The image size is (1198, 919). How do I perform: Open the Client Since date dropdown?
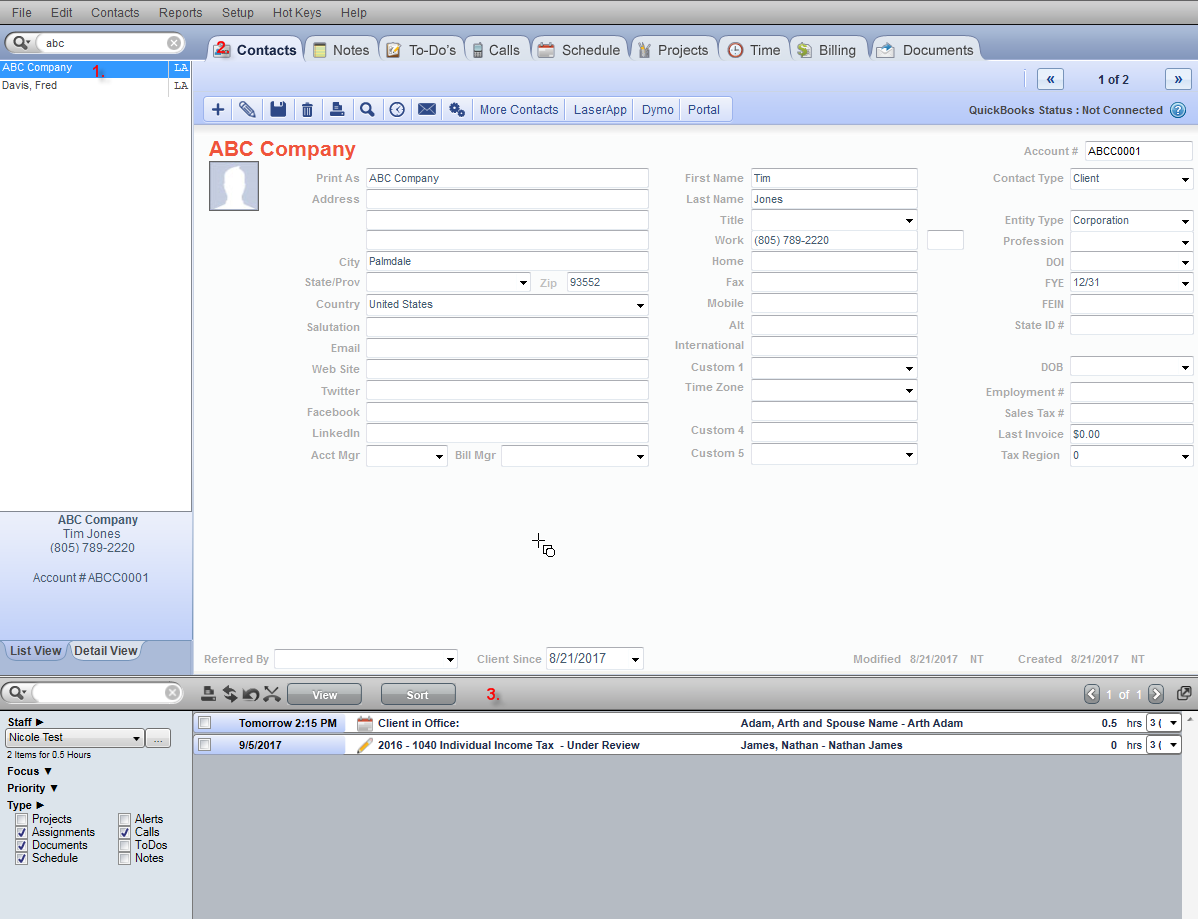click(635, 659)
